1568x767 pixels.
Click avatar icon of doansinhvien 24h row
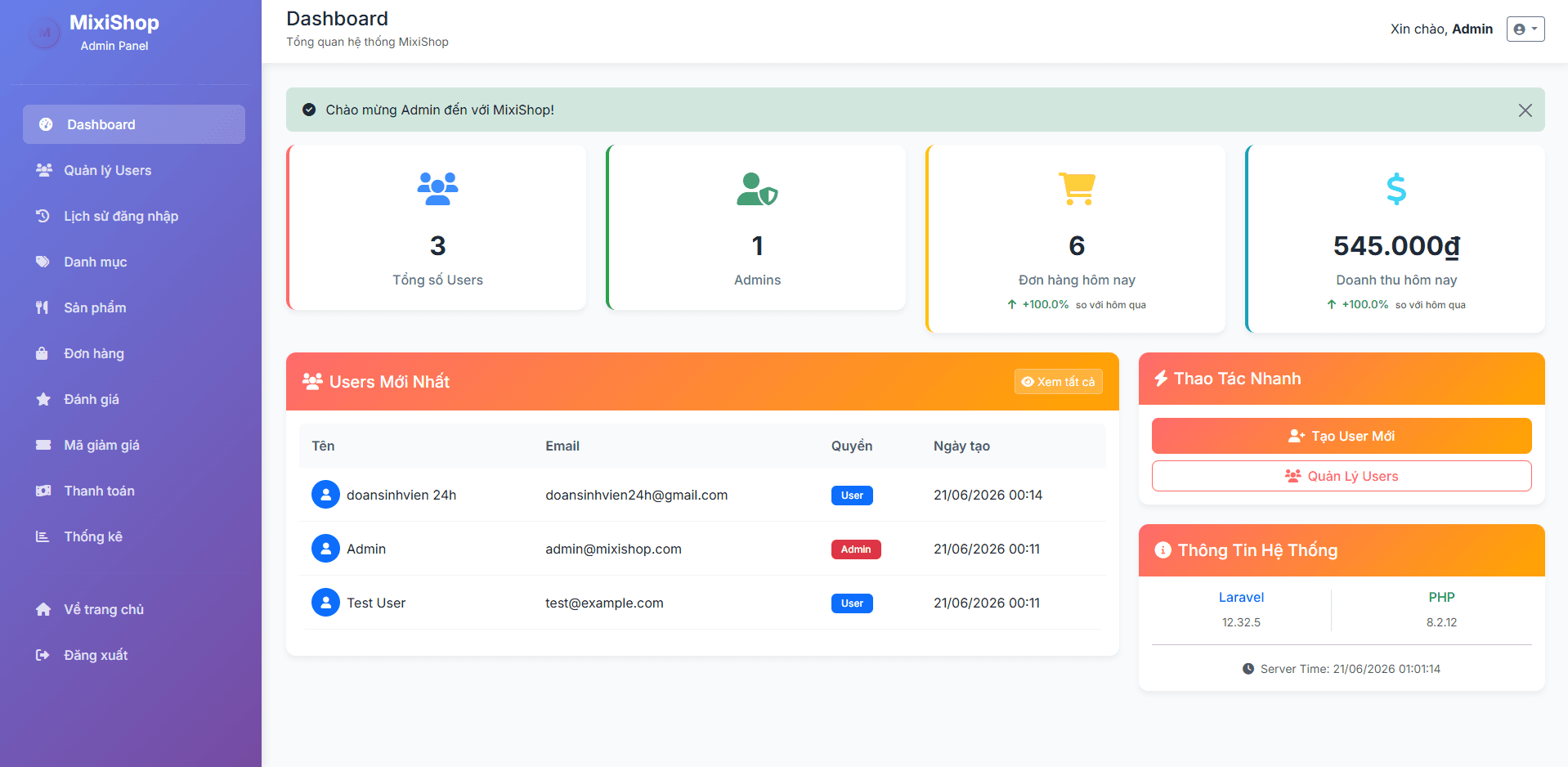(x=325, y=495)
